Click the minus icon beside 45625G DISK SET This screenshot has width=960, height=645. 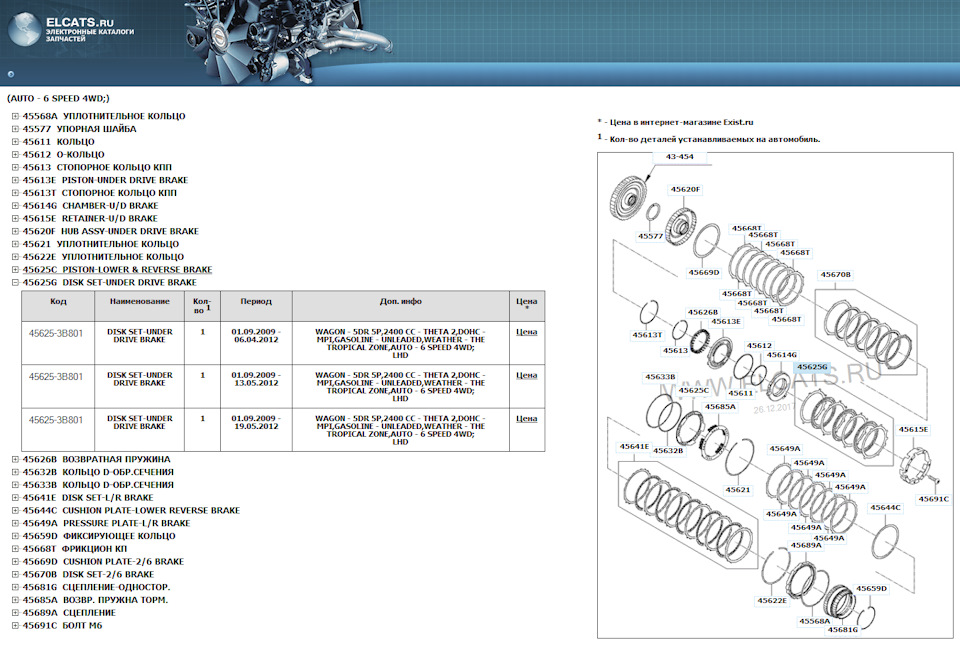tap(15, 283)
